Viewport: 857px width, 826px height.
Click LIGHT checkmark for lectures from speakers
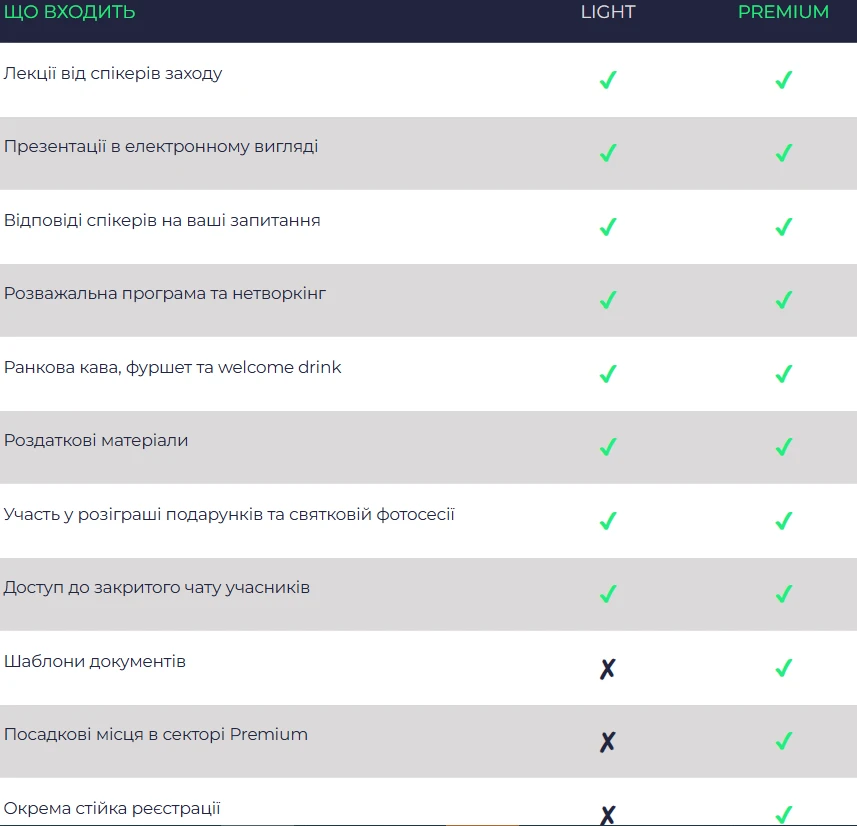(607, 80)
